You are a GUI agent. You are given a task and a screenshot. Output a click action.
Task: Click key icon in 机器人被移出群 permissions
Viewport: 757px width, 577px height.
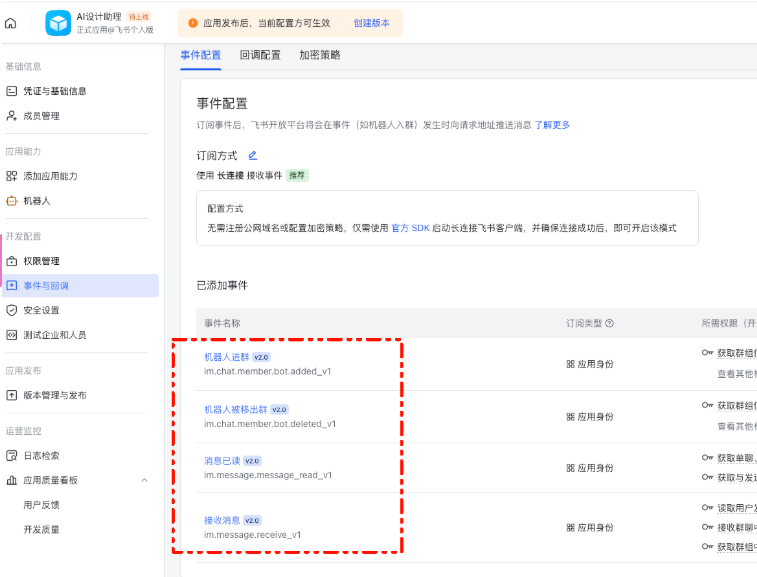pos(707,406)
